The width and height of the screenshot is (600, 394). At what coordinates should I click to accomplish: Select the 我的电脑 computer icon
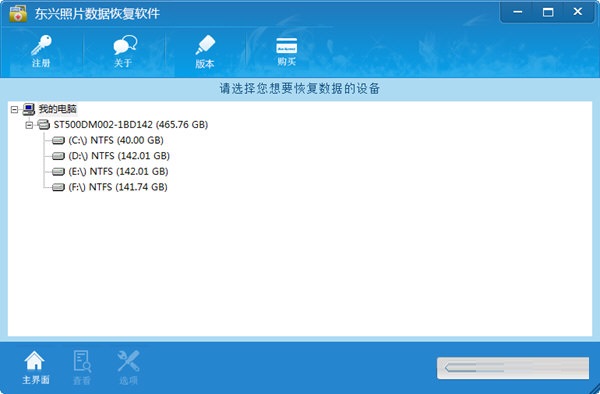[x=29, y=109]
